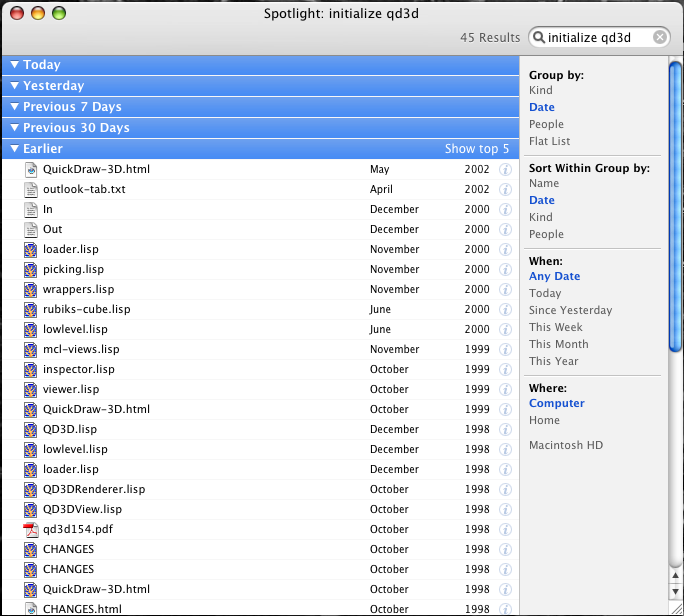Click info icon for viewer.lisp
The image size is (684, 616).
tap(505, 390)
